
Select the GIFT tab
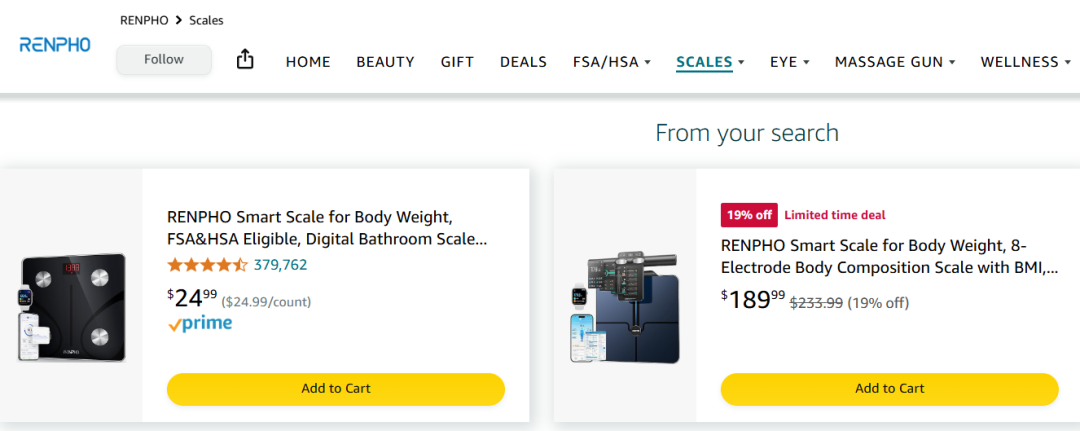(x=457, y=62)
